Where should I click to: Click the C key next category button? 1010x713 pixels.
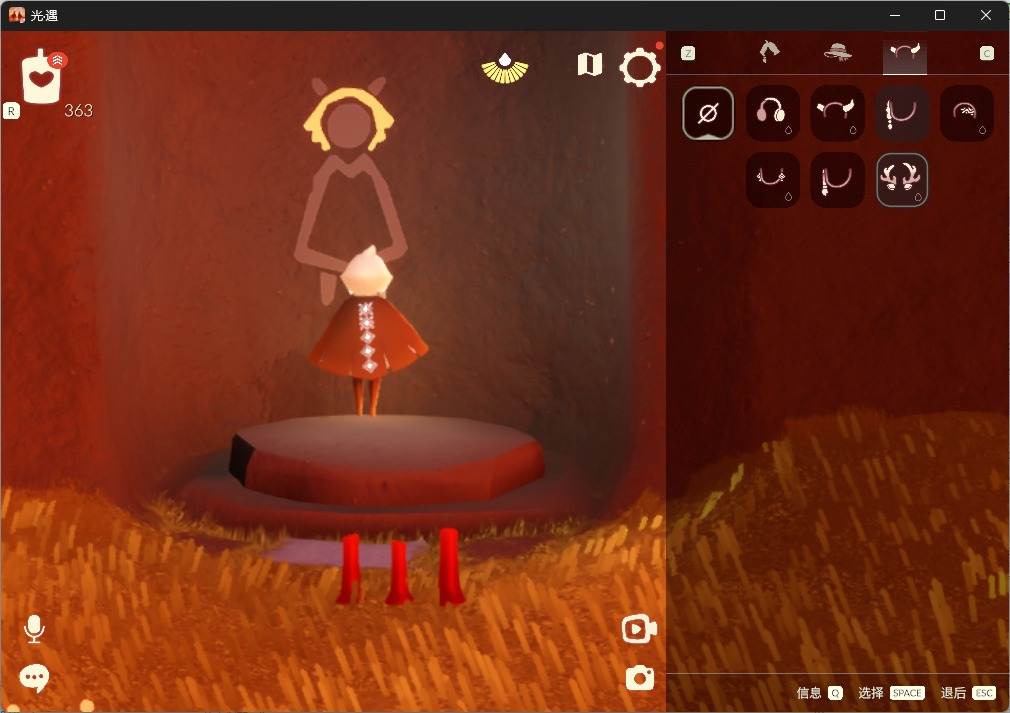tap(987, 53)
